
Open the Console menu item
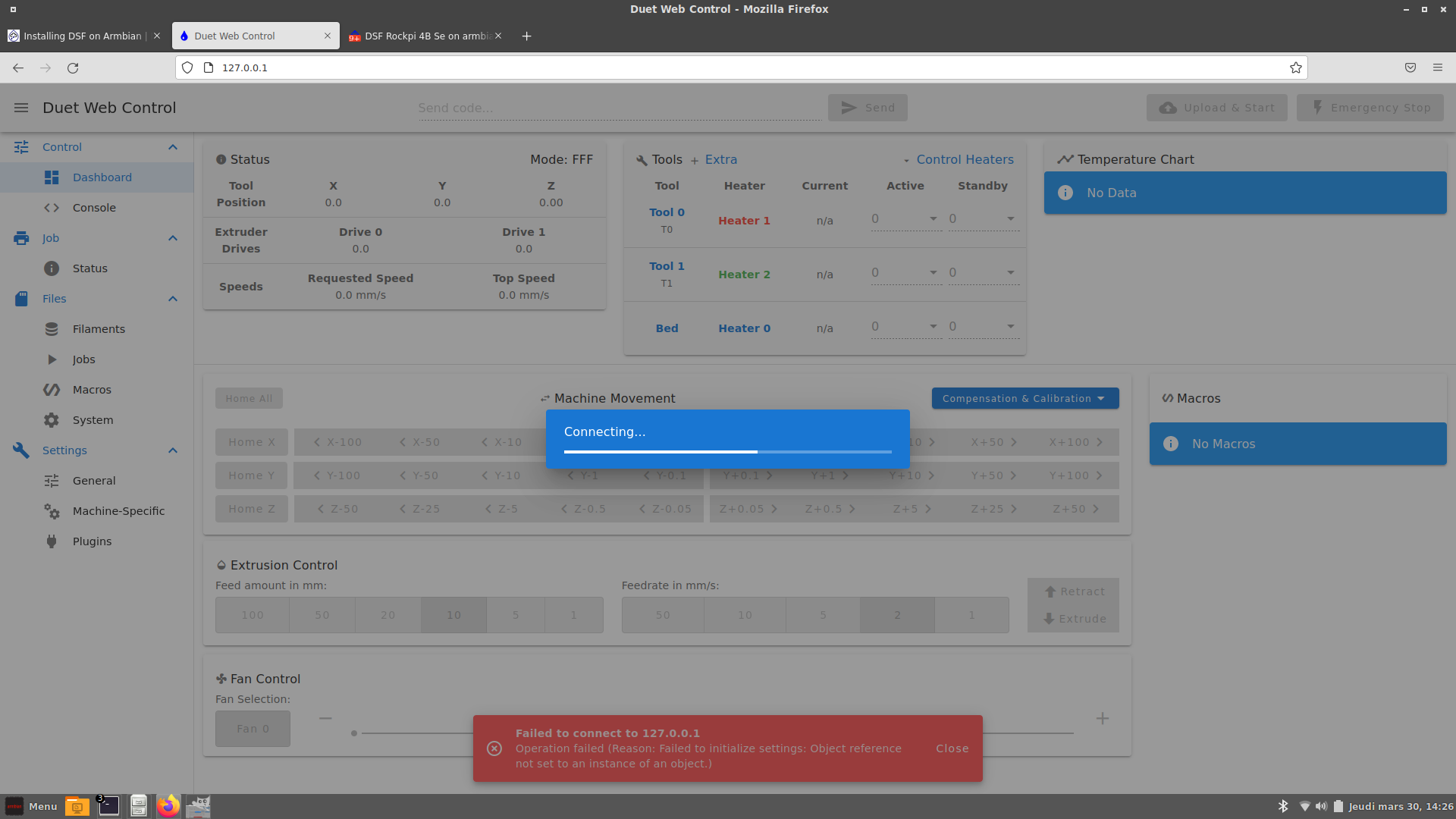[x=97, y=208]
